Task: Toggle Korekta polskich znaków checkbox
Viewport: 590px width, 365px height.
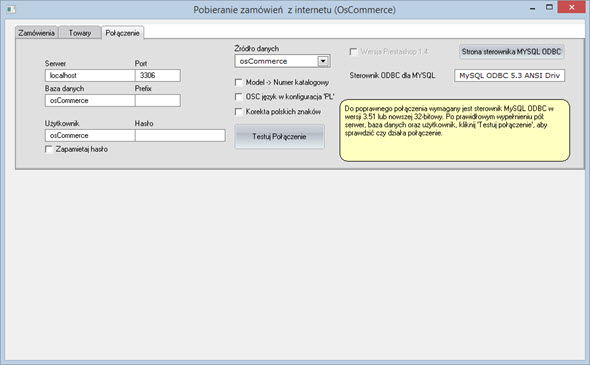Action: 239,112
